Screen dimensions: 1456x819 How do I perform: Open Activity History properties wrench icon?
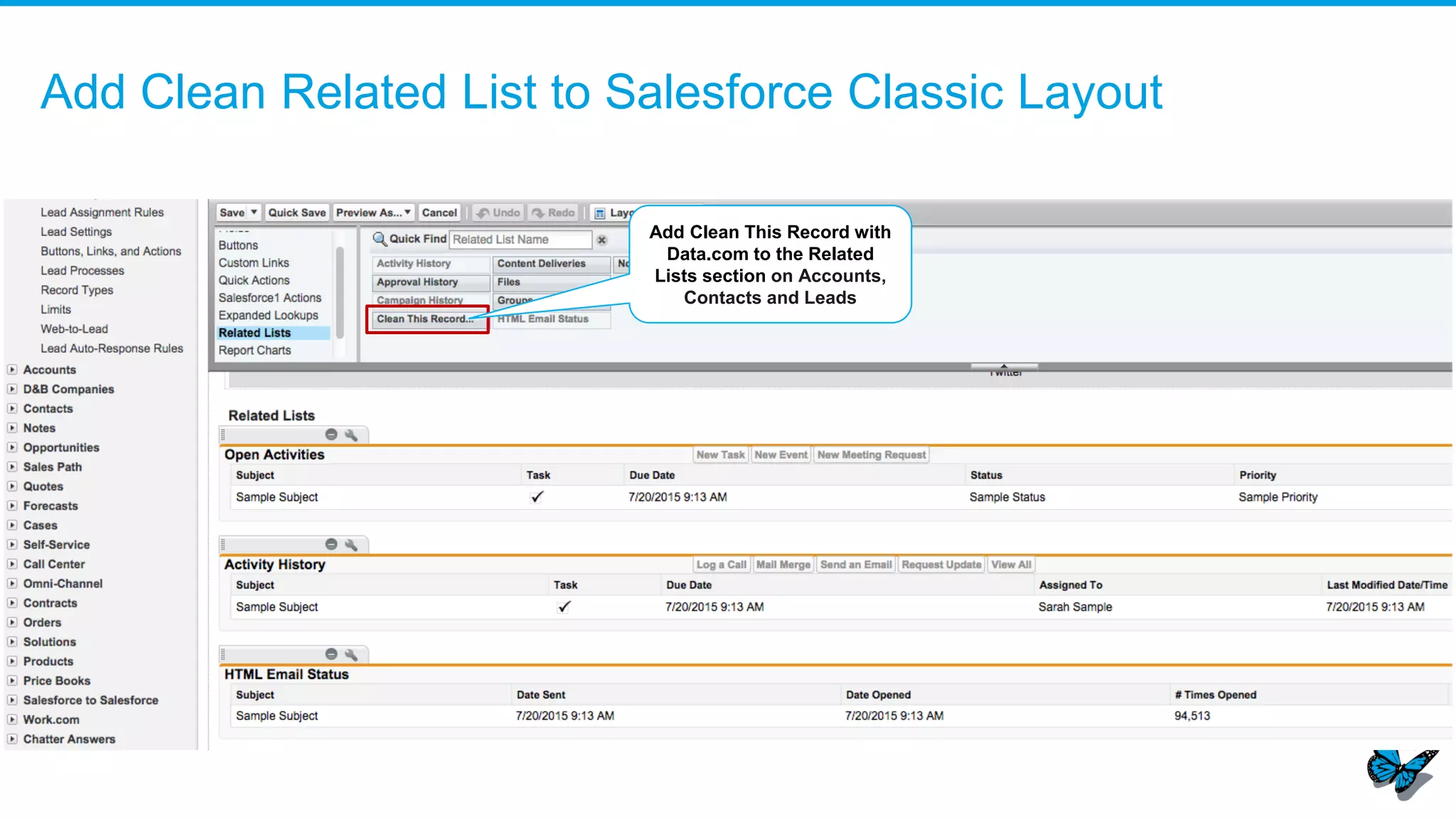(351, 545)
